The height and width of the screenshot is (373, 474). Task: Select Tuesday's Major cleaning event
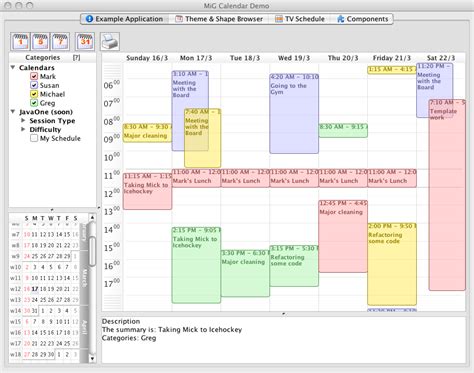tap(245, 273)
